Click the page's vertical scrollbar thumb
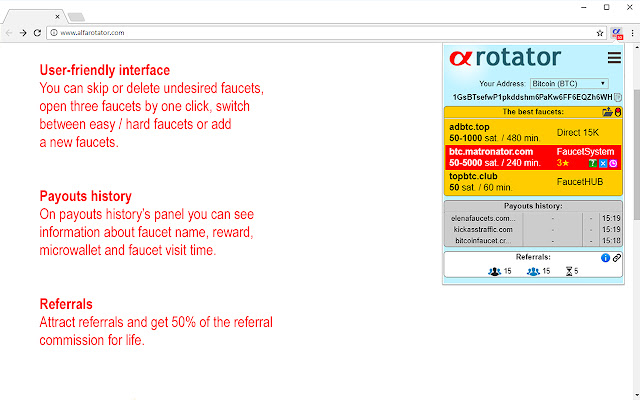Image resolution: width=640 pixels, height=400 pixels. [636, 154]
